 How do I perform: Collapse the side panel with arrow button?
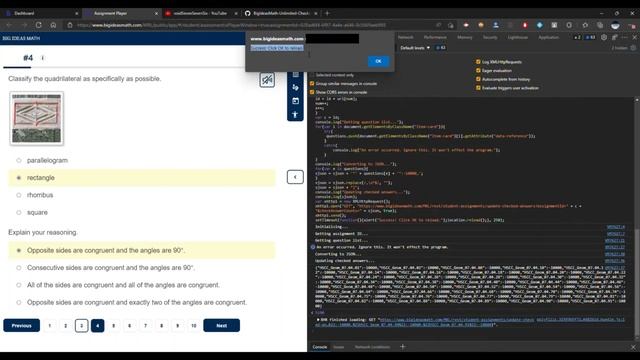coord(295,177)
